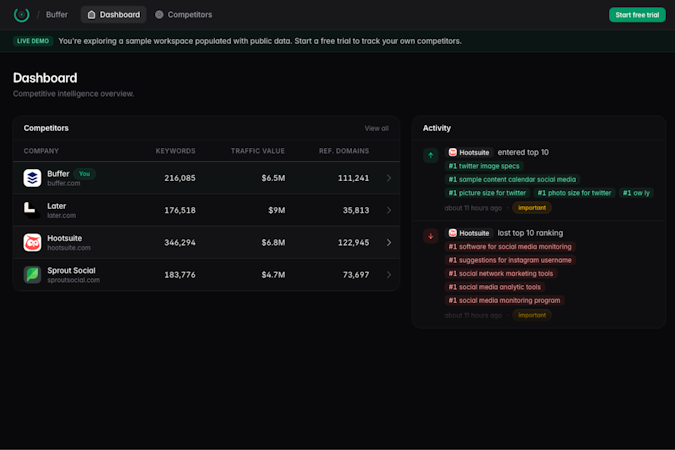Expand the Later row chevron
Screen dimensions: 675x450
[x=389, y=210]
